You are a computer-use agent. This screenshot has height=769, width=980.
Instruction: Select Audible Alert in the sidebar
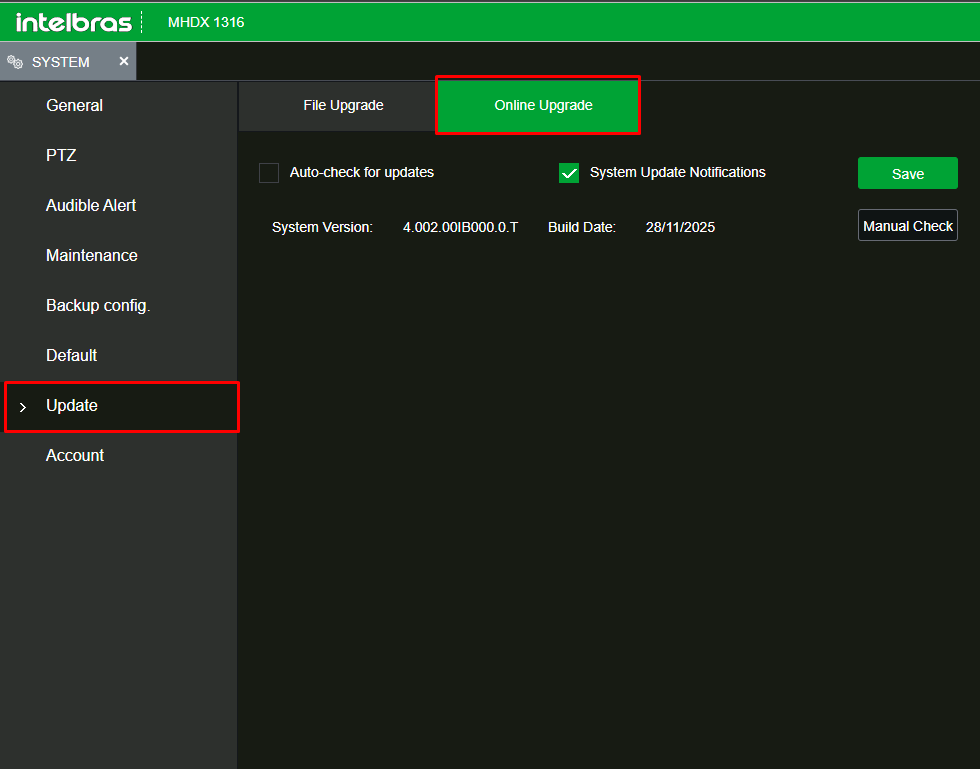(91, 205)
